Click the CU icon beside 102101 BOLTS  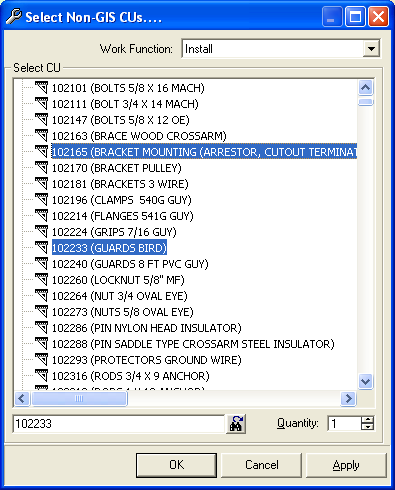(x=42, y=88)
